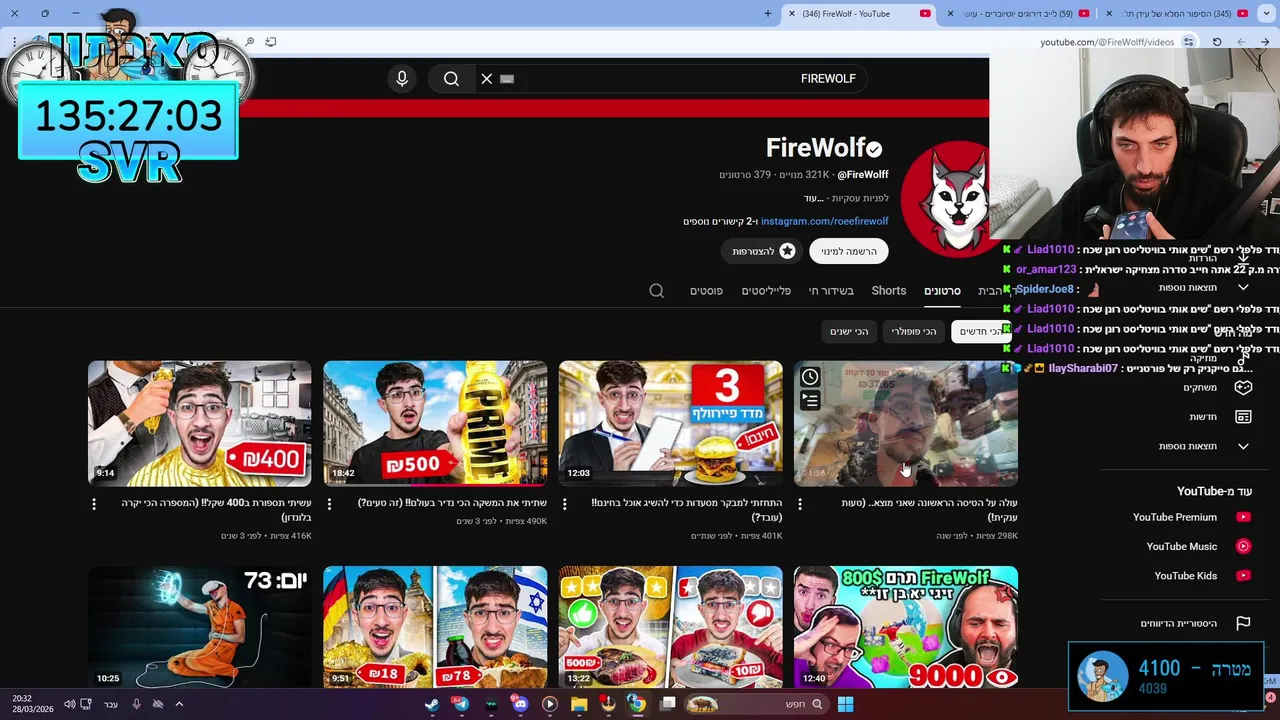Viewport: 1280px width, 720px height.
Task: Open the site information icon beside the URL
Action: pyautogui.click(x=1188, y=42)
